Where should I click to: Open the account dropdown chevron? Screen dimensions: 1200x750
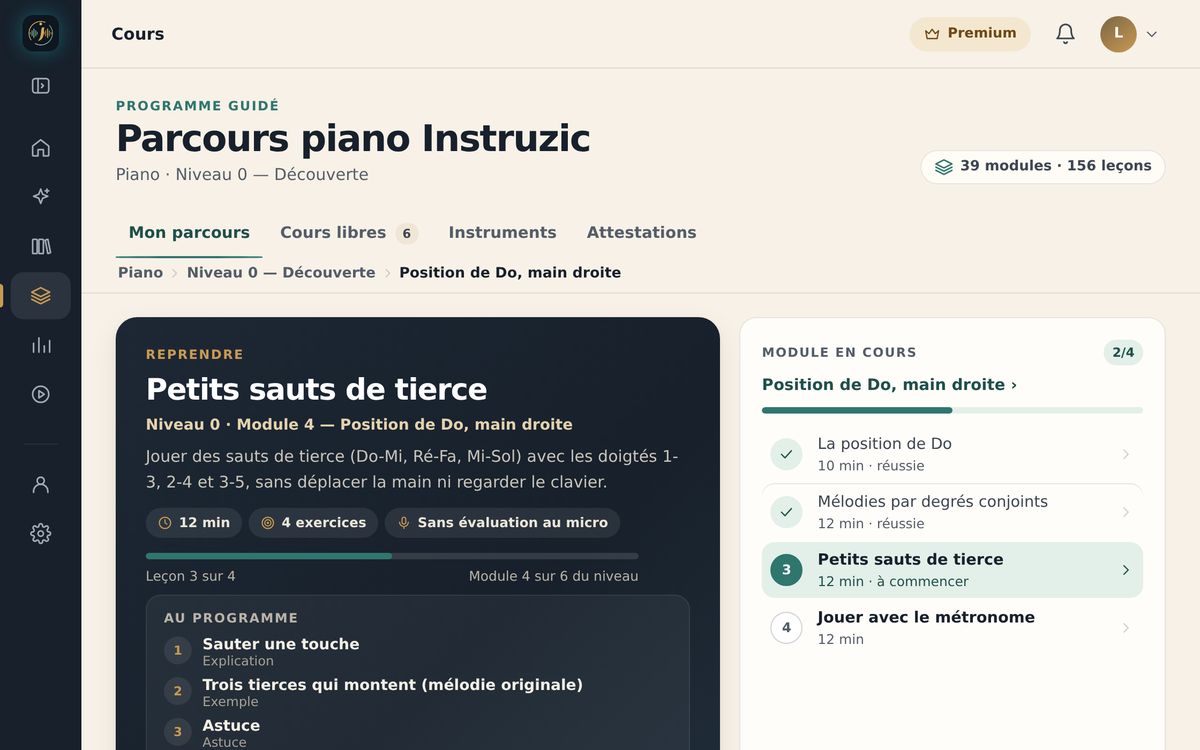tap(1152, 34)
